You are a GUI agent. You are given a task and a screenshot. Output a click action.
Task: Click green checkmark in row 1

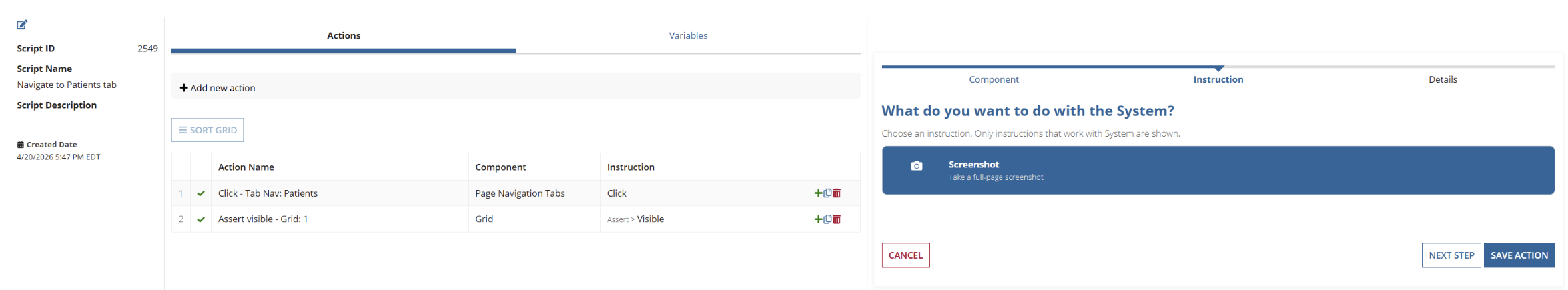pos(201,193)
